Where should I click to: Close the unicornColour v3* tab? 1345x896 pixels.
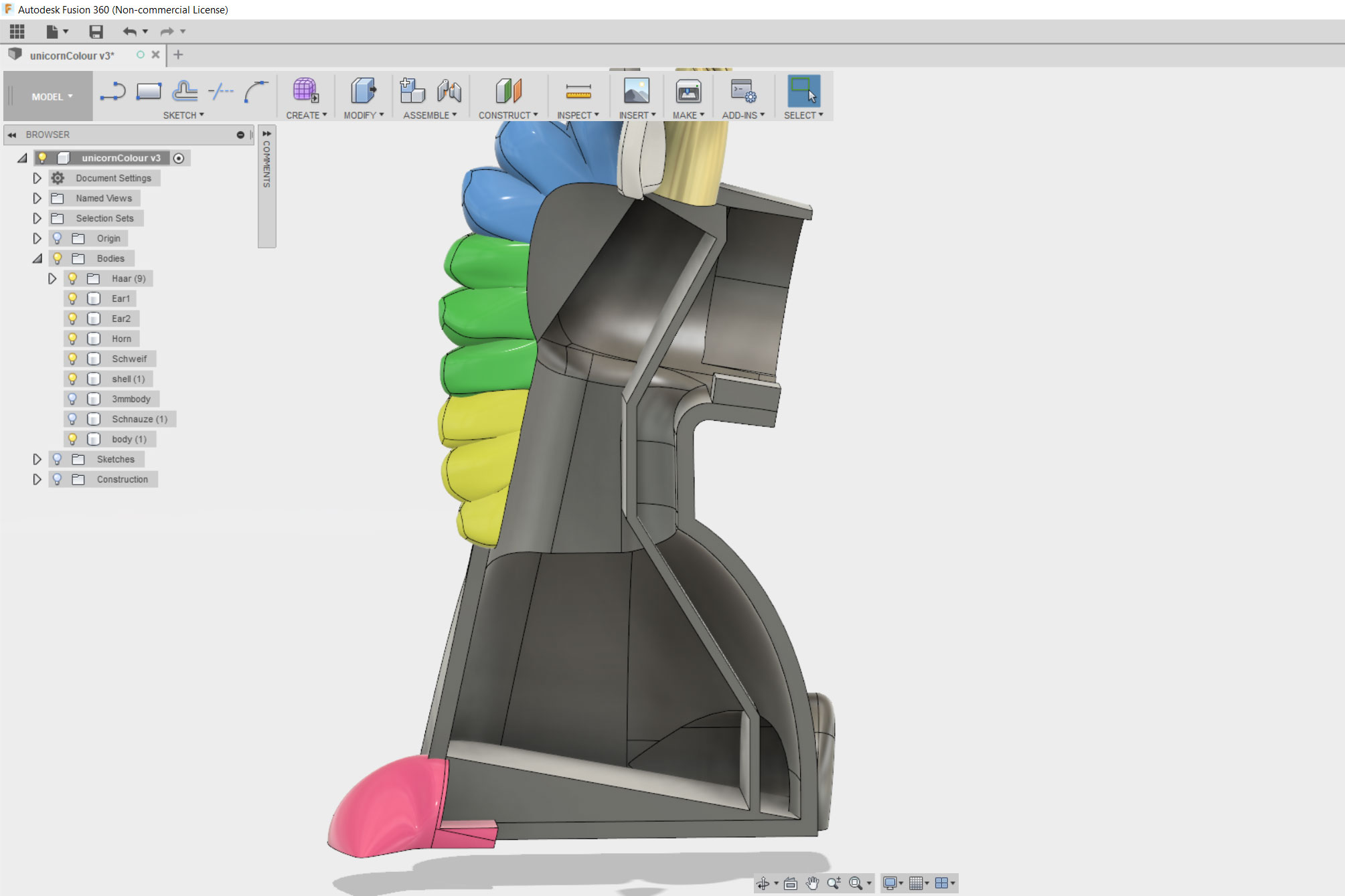tap(155, 55)
